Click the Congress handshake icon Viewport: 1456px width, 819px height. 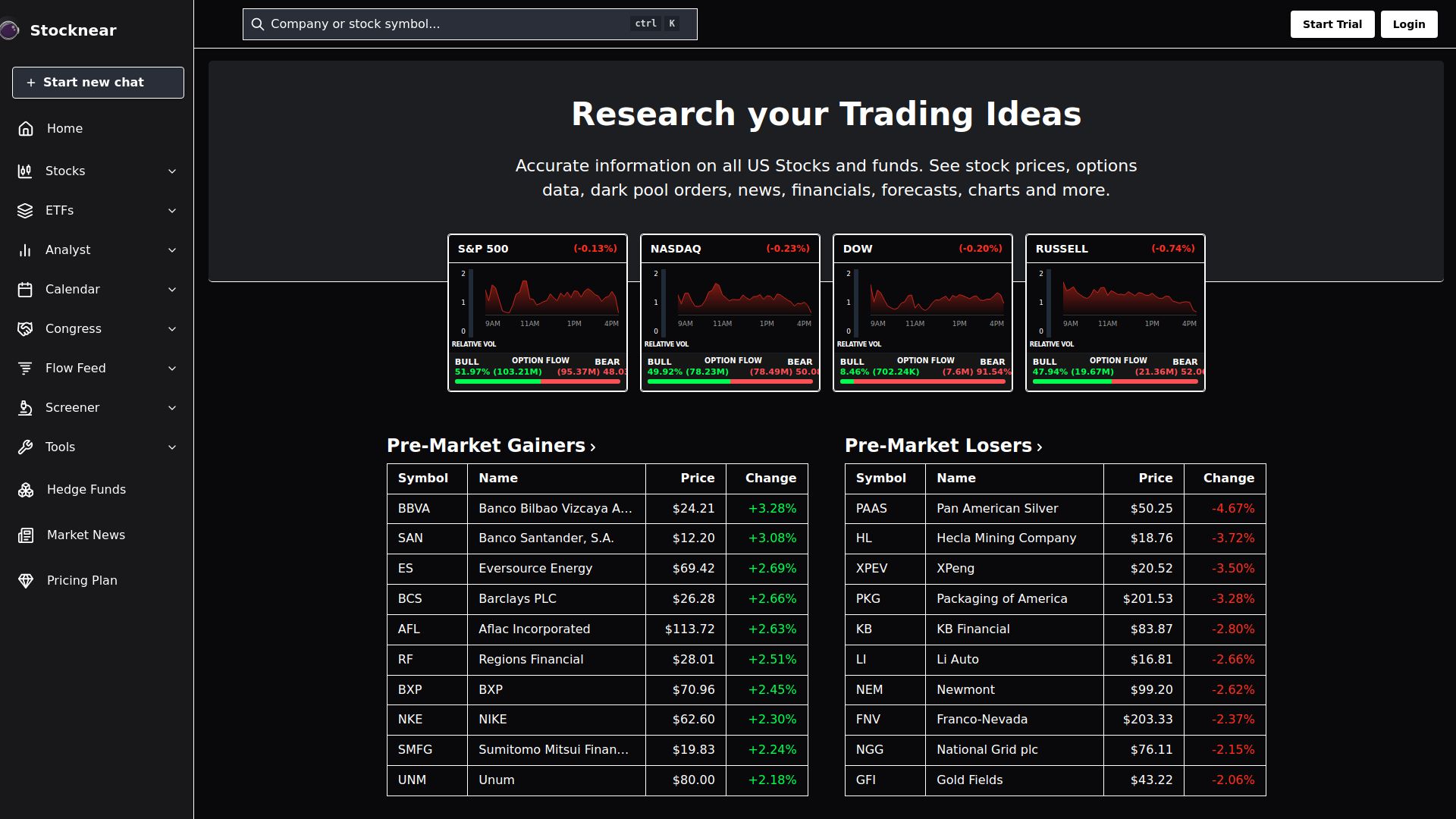pos(25,329)
